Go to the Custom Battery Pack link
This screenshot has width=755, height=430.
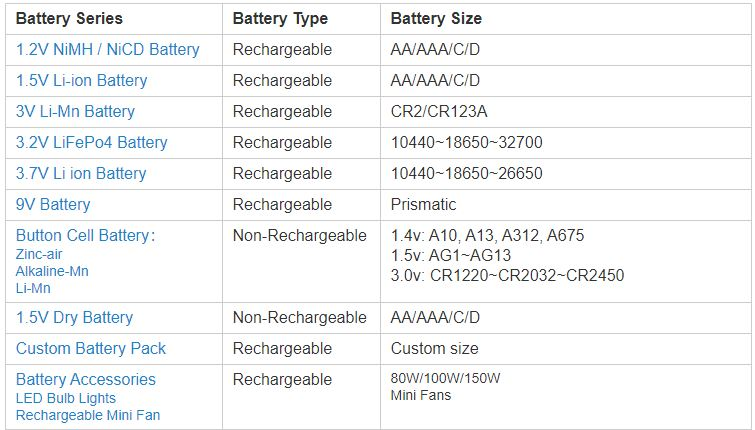pyautogui.click(x=91, y=348)
